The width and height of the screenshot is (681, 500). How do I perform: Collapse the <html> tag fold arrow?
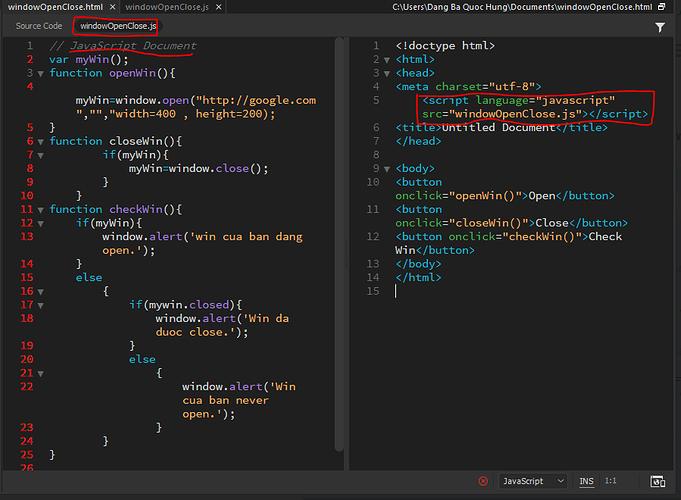point(387,60)
